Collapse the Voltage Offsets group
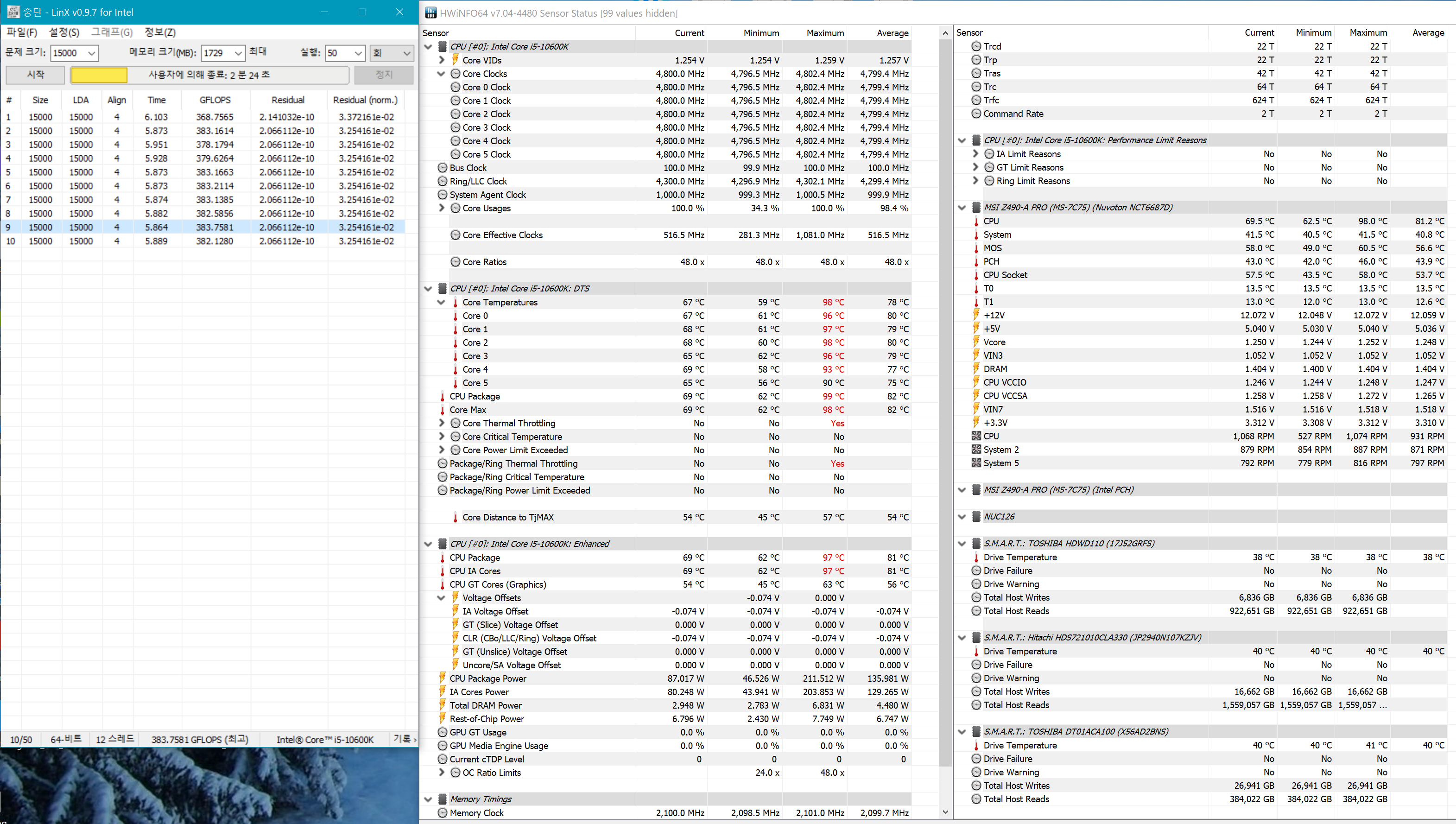 click(x=441, y=598)
